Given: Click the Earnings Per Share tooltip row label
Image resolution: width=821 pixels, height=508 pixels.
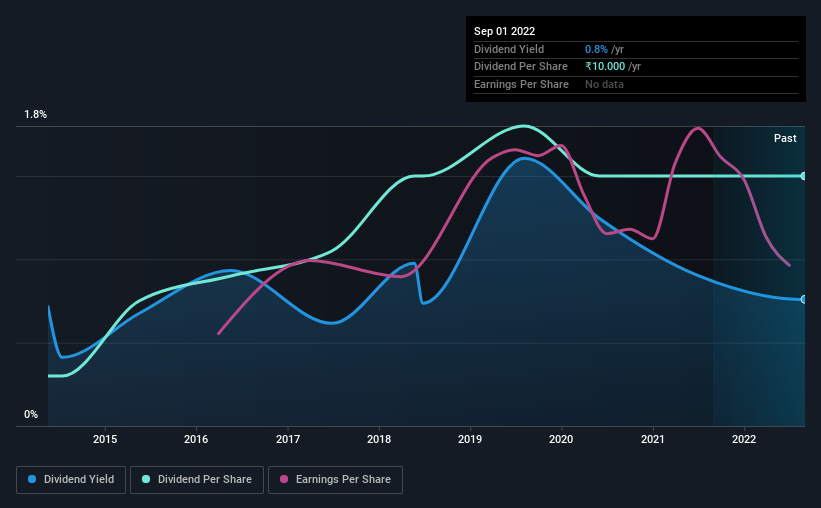Looking at the screenshot, I should (x=521, y=84).
